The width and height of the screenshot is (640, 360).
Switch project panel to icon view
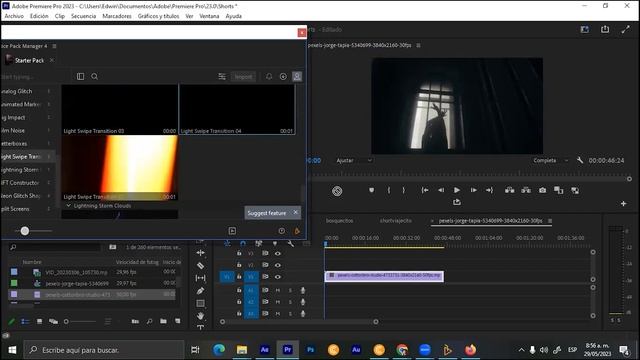pos(39,322)
